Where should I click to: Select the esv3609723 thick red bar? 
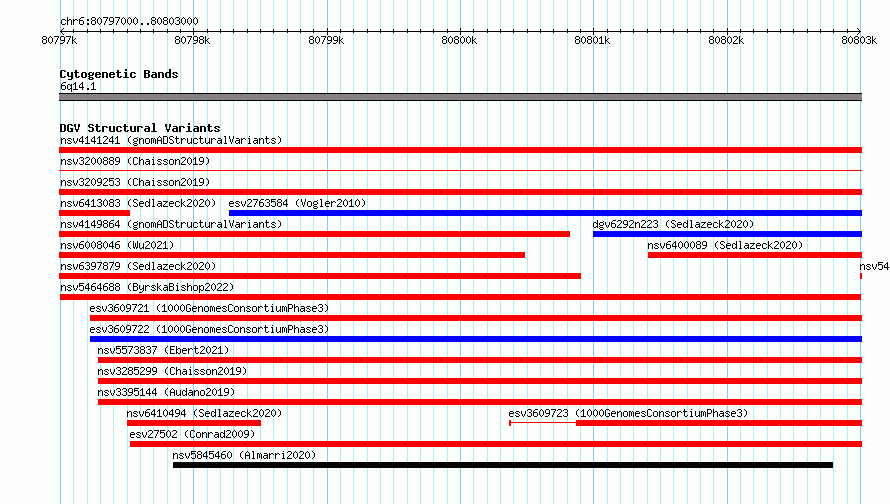coord(719,423)
